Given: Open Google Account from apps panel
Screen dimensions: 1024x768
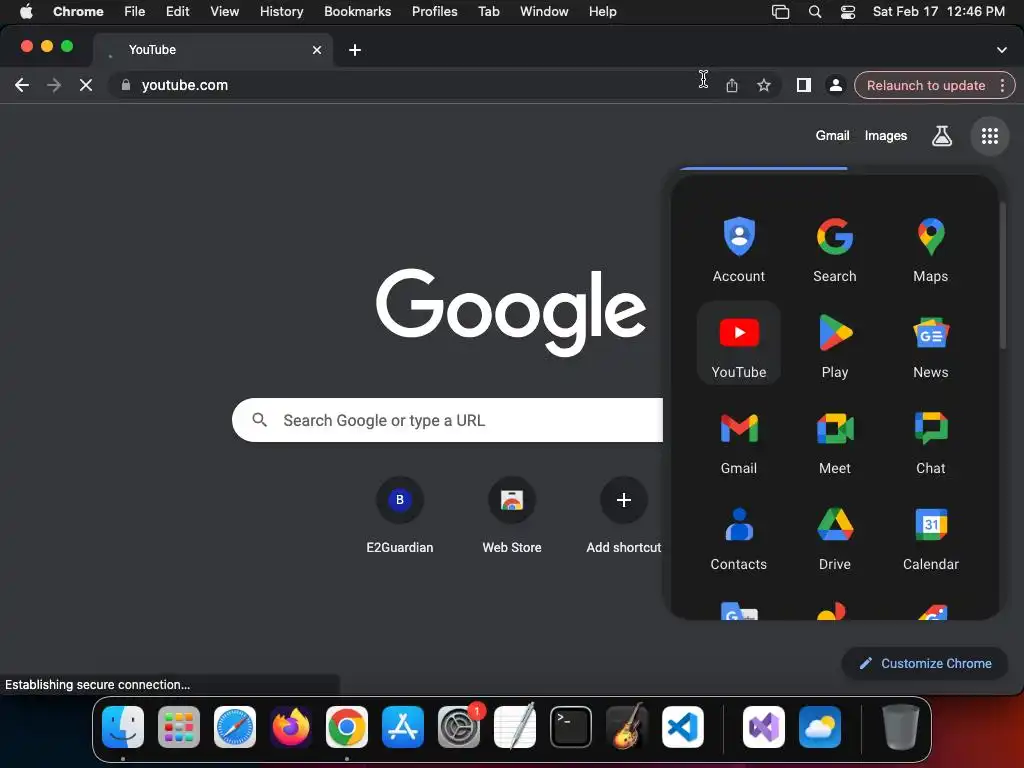Looking at the screenshot, I should click(739, 249).
